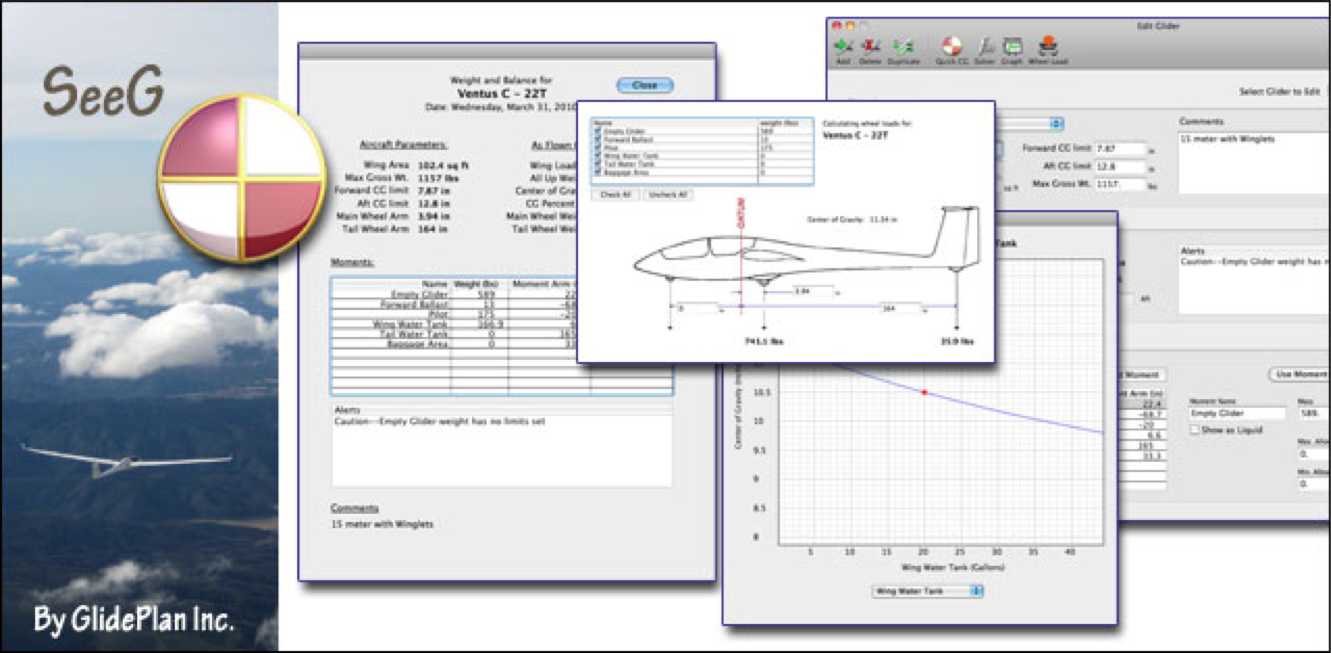
Task: Toggle the Forward Ballast checkbox in wheel loads
Action: tap(598, 138)
